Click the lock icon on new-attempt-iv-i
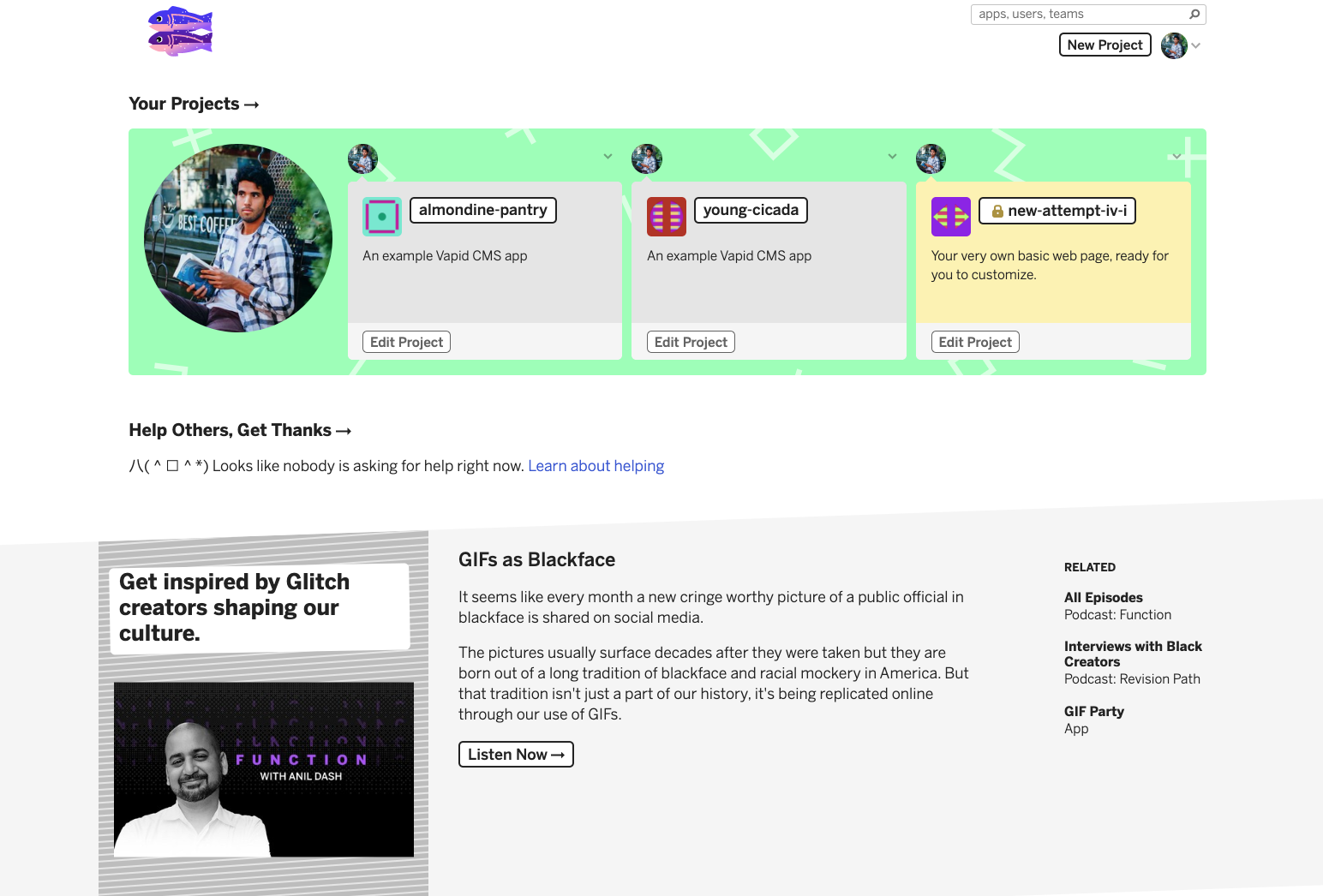Image resolution: width=1323 pixels, height=896 pixels. click(x=997, y=211)
